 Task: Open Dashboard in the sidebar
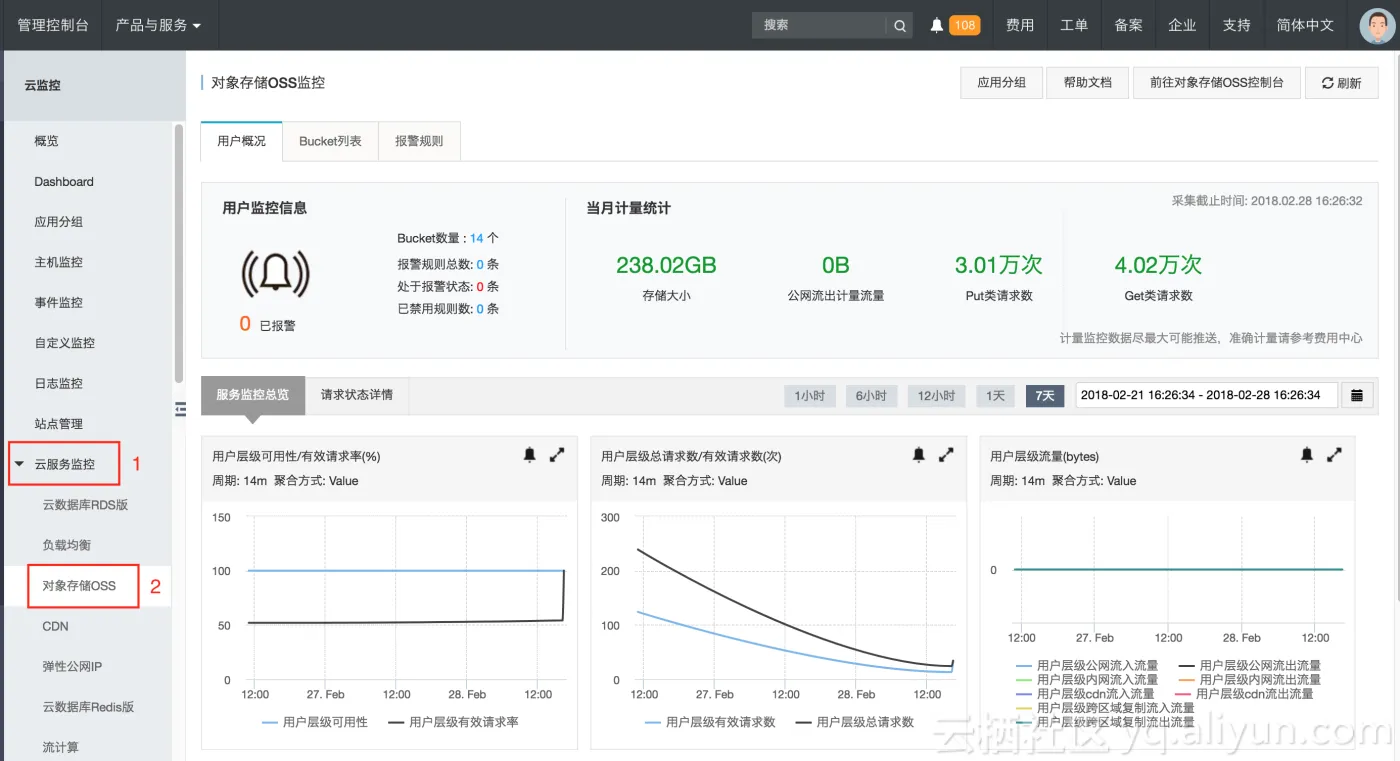point(64,182)
